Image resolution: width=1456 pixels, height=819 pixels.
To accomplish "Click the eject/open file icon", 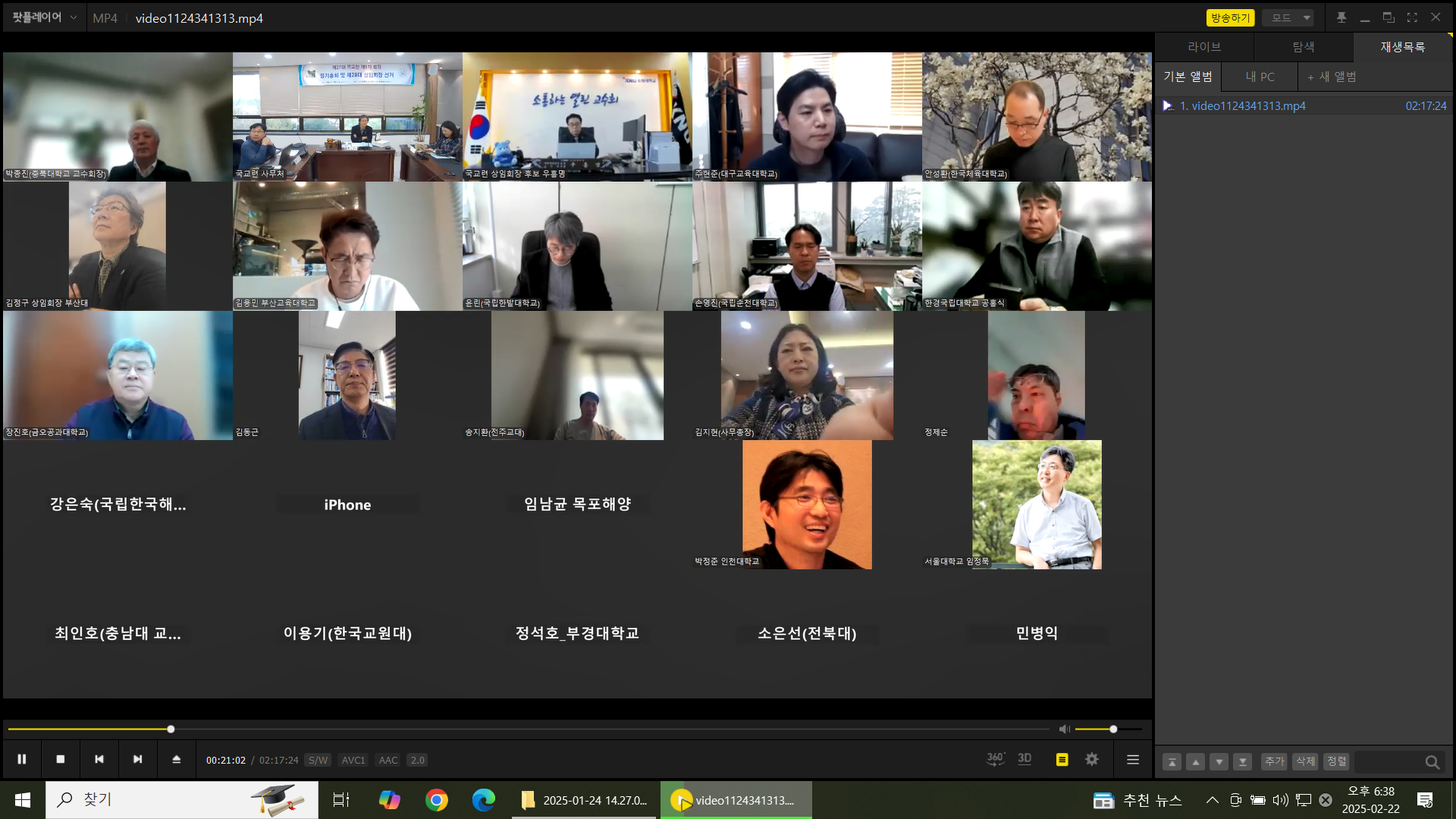I will 177,759.
